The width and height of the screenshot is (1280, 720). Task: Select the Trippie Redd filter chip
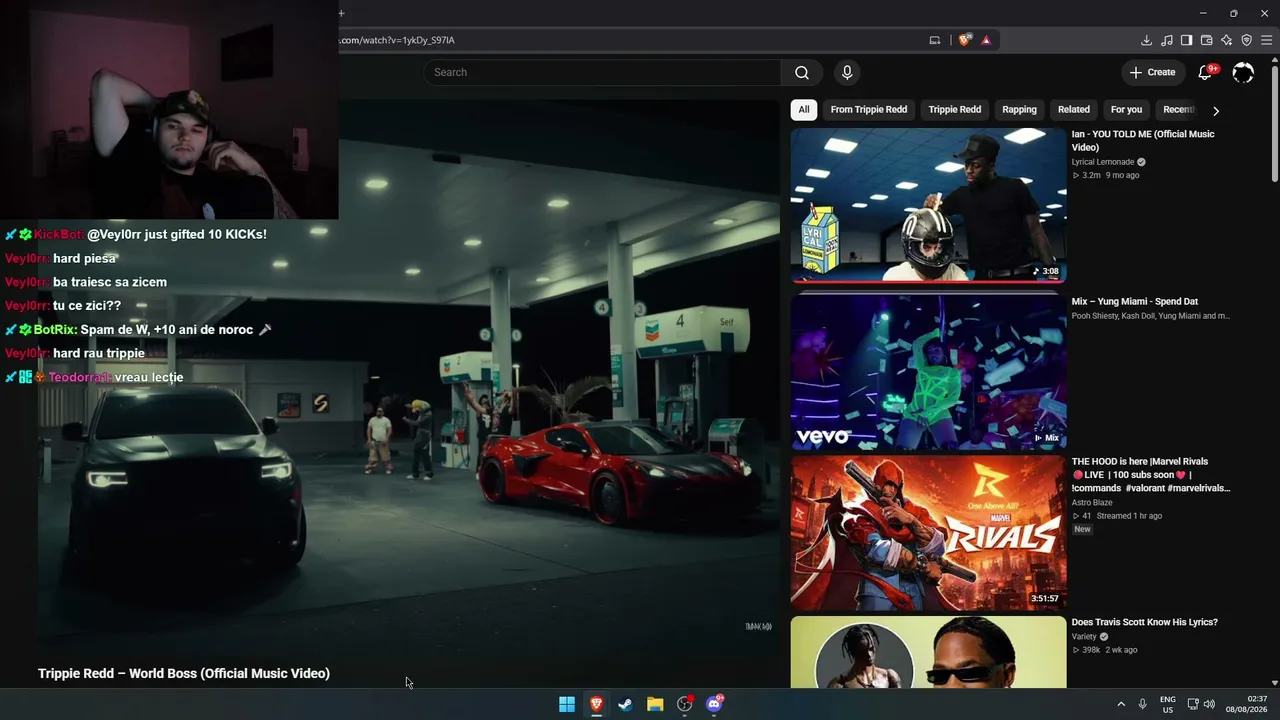click(x=955, y=109)
